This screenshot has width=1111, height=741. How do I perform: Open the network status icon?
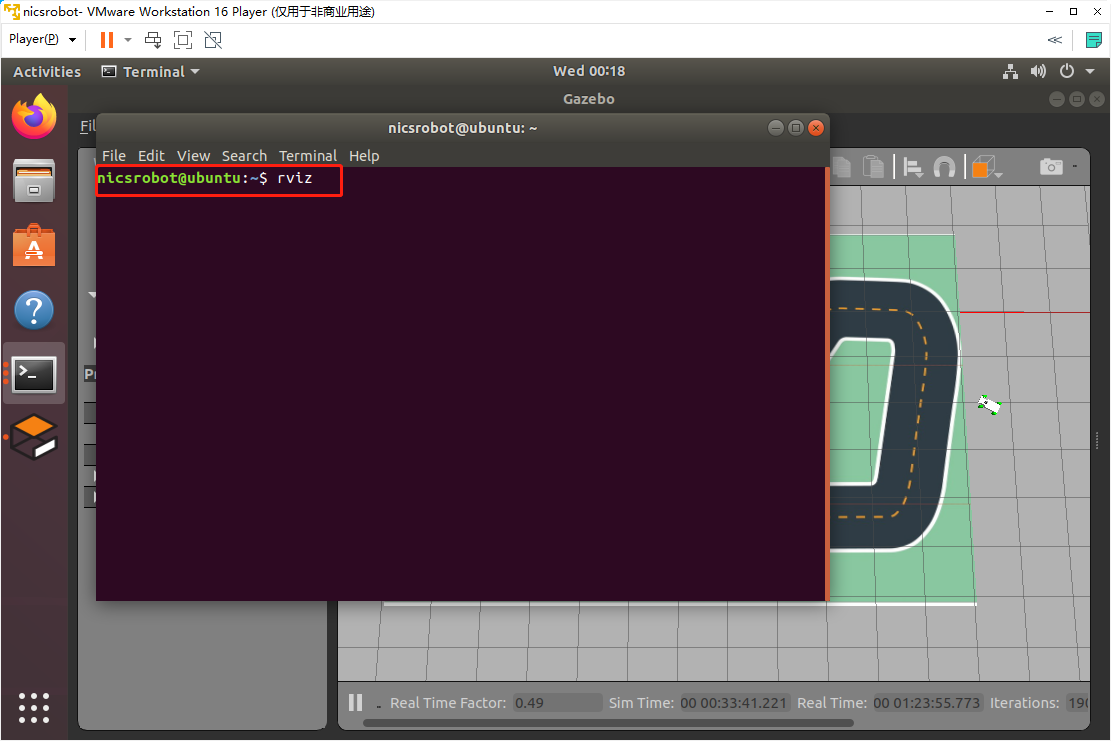click(1010, 71)
